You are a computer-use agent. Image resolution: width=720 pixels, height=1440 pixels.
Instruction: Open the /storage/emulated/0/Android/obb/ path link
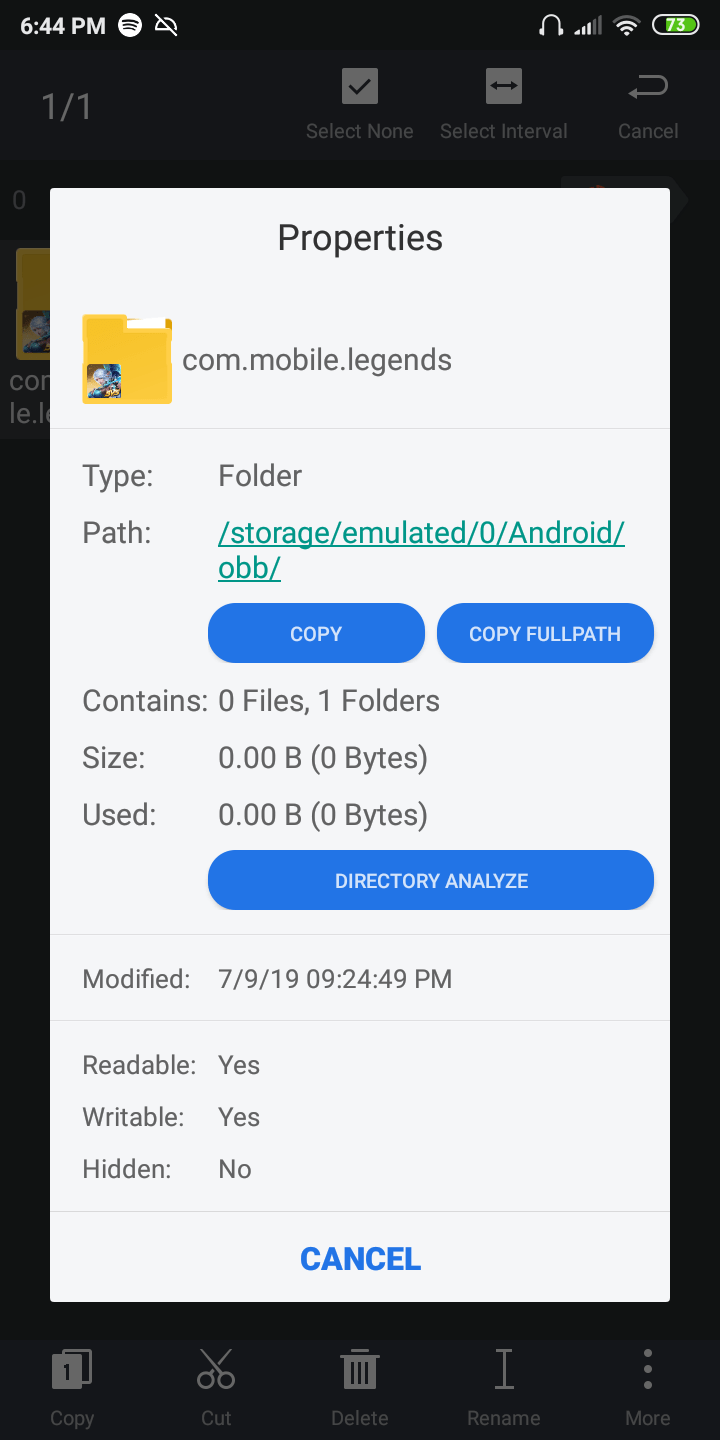click(421, 550)
